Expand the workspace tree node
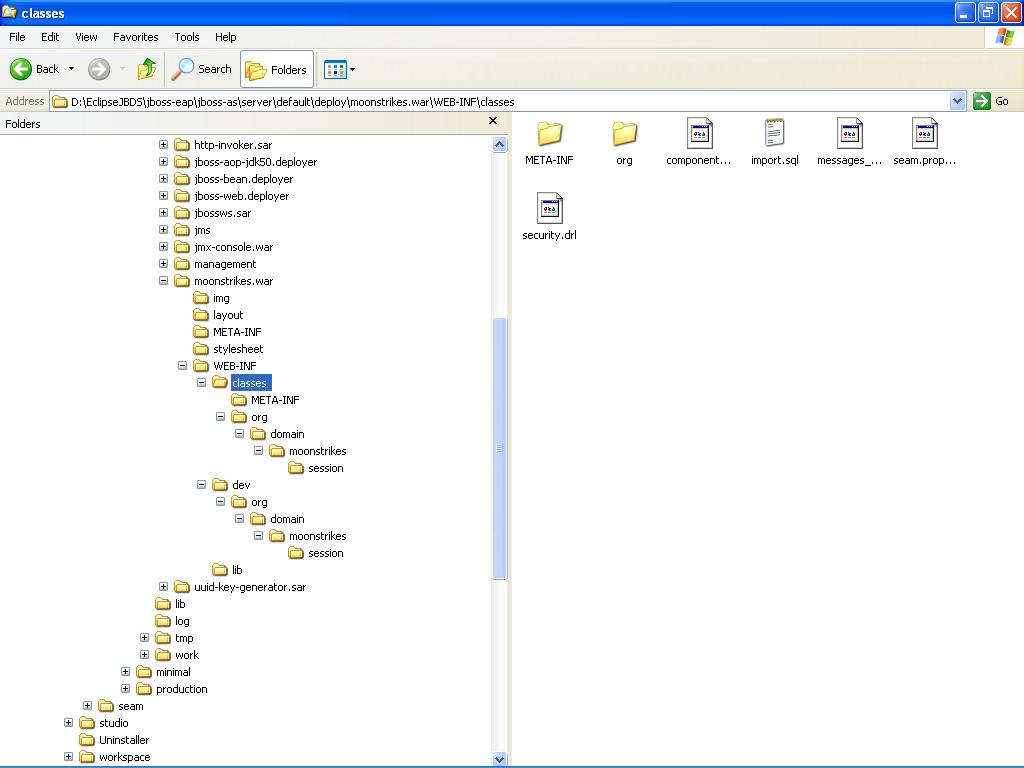The image size is (1024, 768). 69,756
